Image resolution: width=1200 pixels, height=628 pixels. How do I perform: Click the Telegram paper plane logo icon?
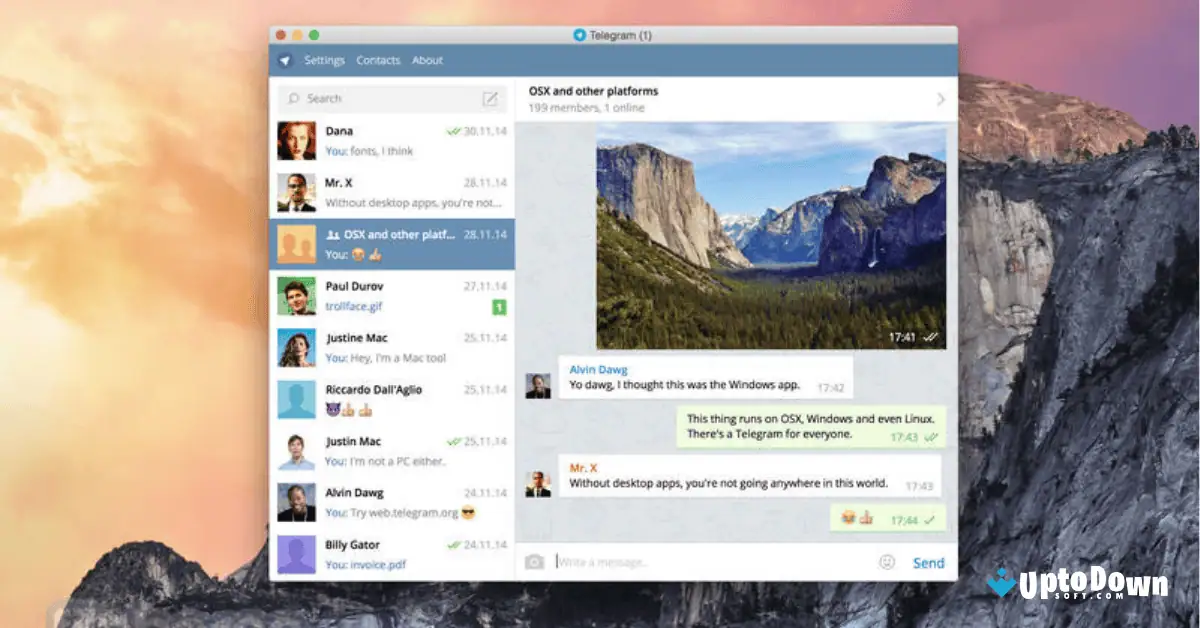285,60
